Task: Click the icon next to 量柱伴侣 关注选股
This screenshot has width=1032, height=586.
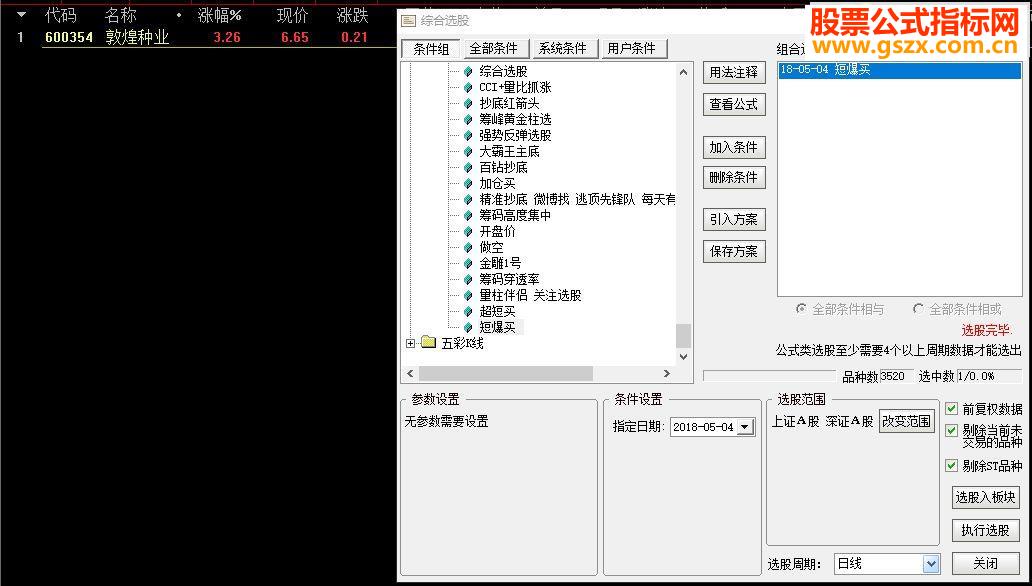Action: [x=468, y=296]
